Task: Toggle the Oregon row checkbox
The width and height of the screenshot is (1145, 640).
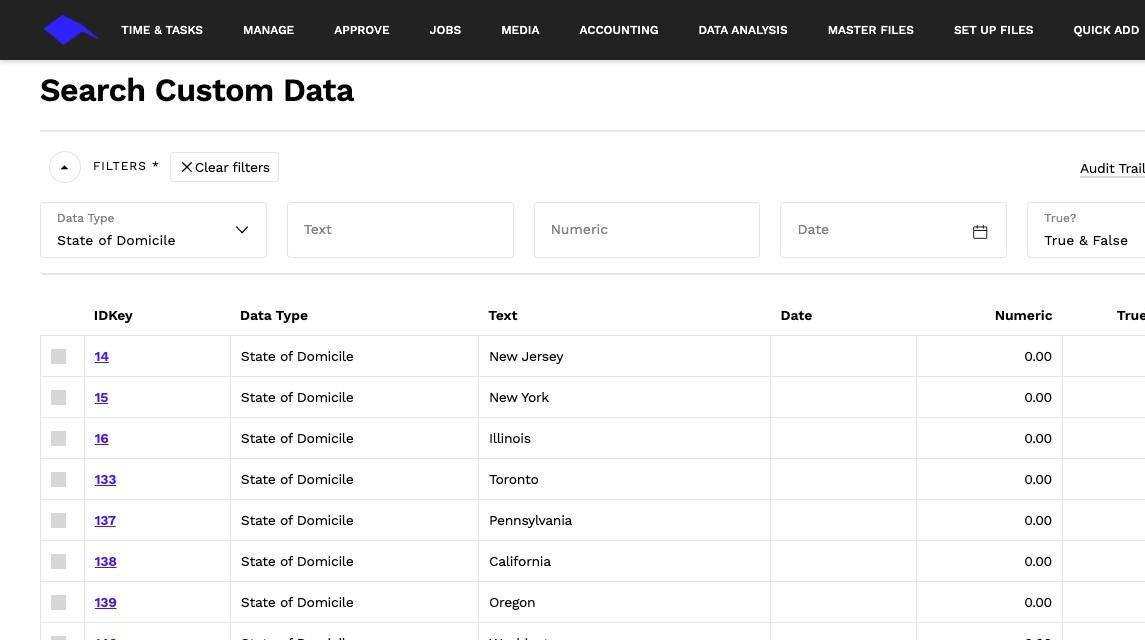Action: tap(58, 602)
